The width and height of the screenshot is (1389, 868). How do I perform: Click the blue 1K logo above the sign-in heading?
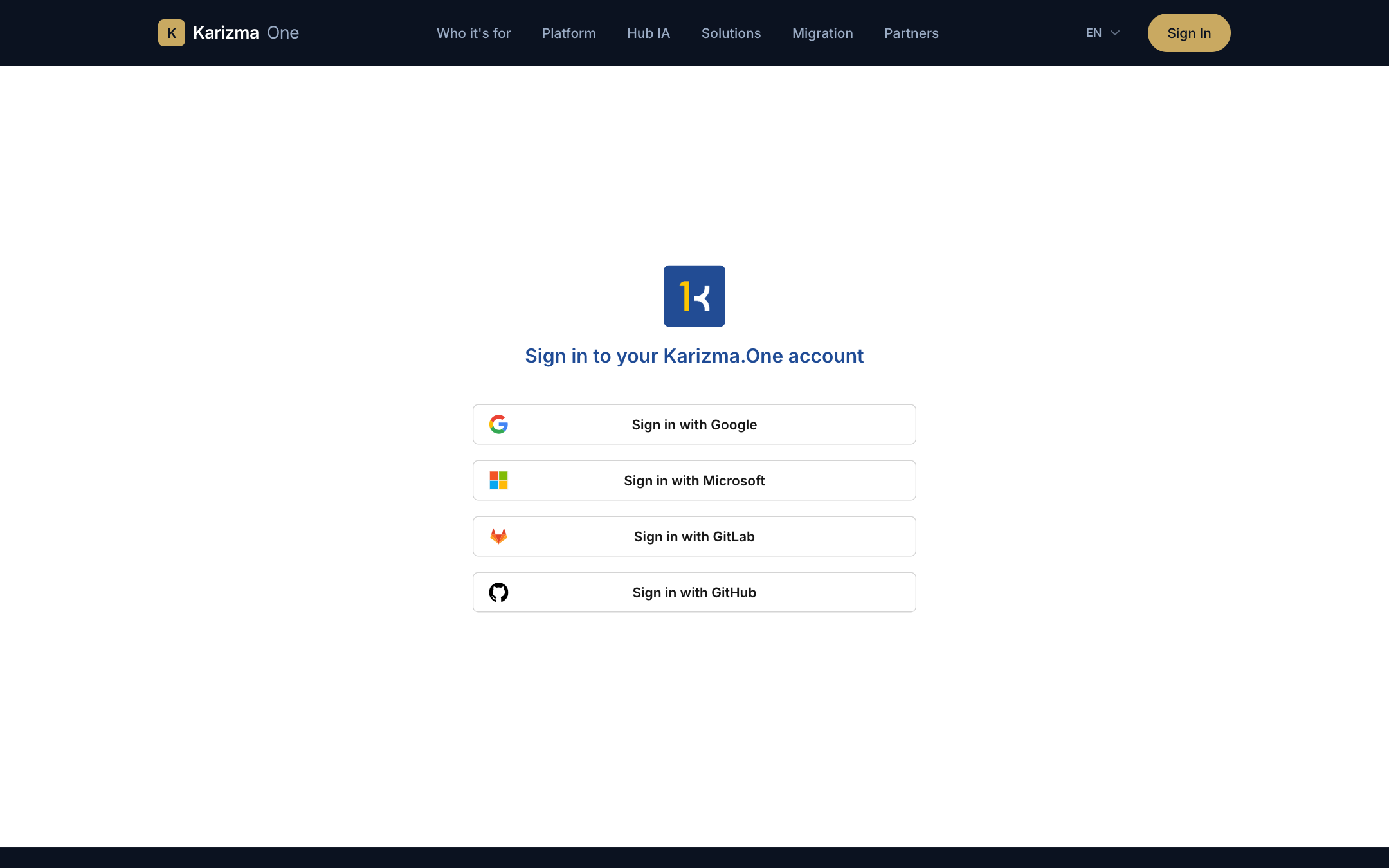tap(694, 296)
